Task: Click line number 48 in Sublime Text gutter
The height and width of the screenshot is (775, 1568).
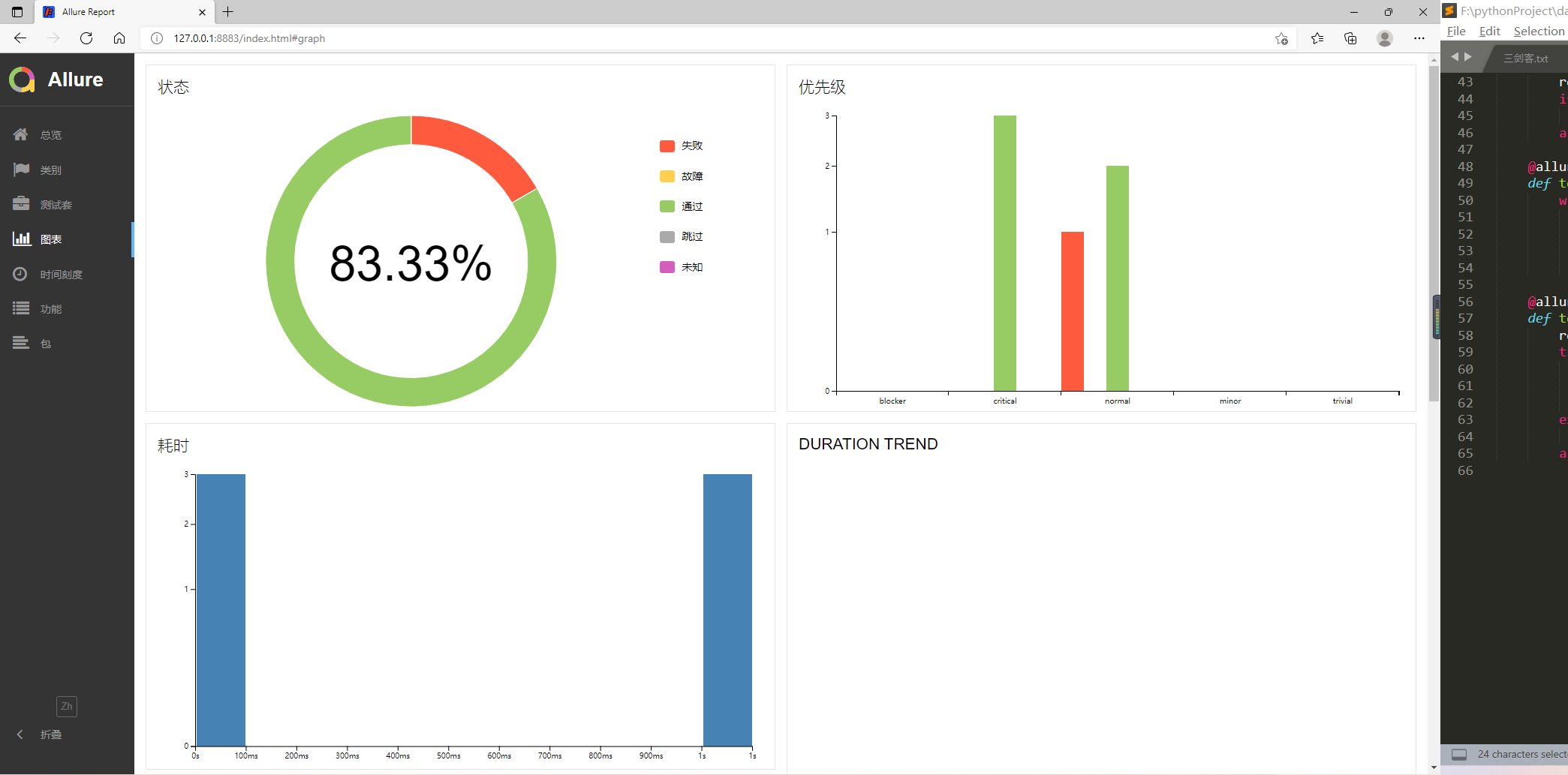Action: (x=1465, y=167)
